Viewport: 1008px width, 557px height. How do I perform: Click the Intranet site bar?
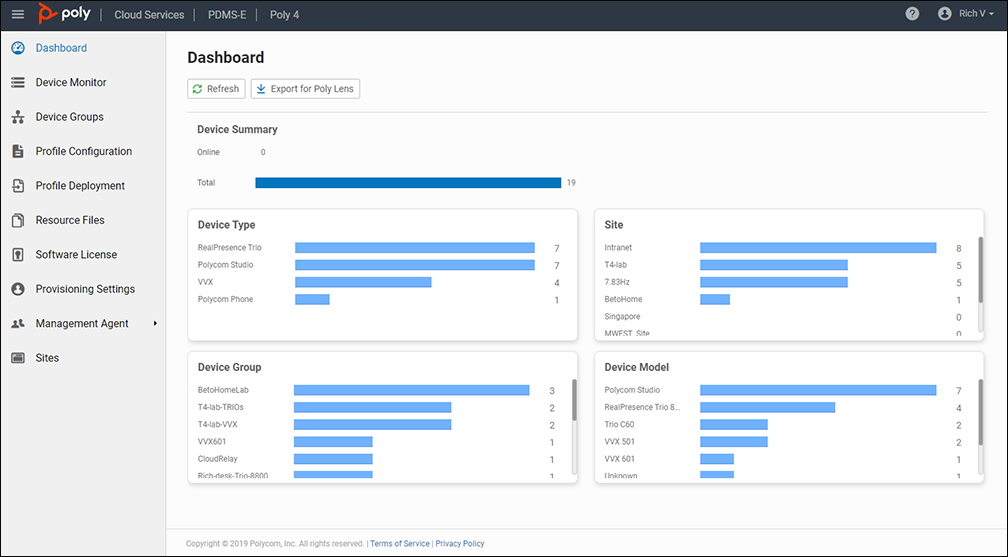point(818,248)
